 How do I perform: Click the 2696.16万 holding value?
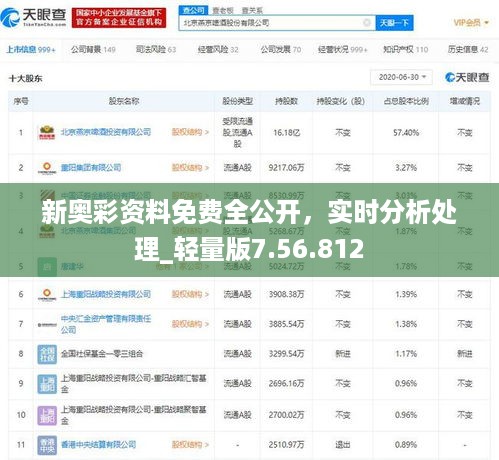(x=286, y=383)
